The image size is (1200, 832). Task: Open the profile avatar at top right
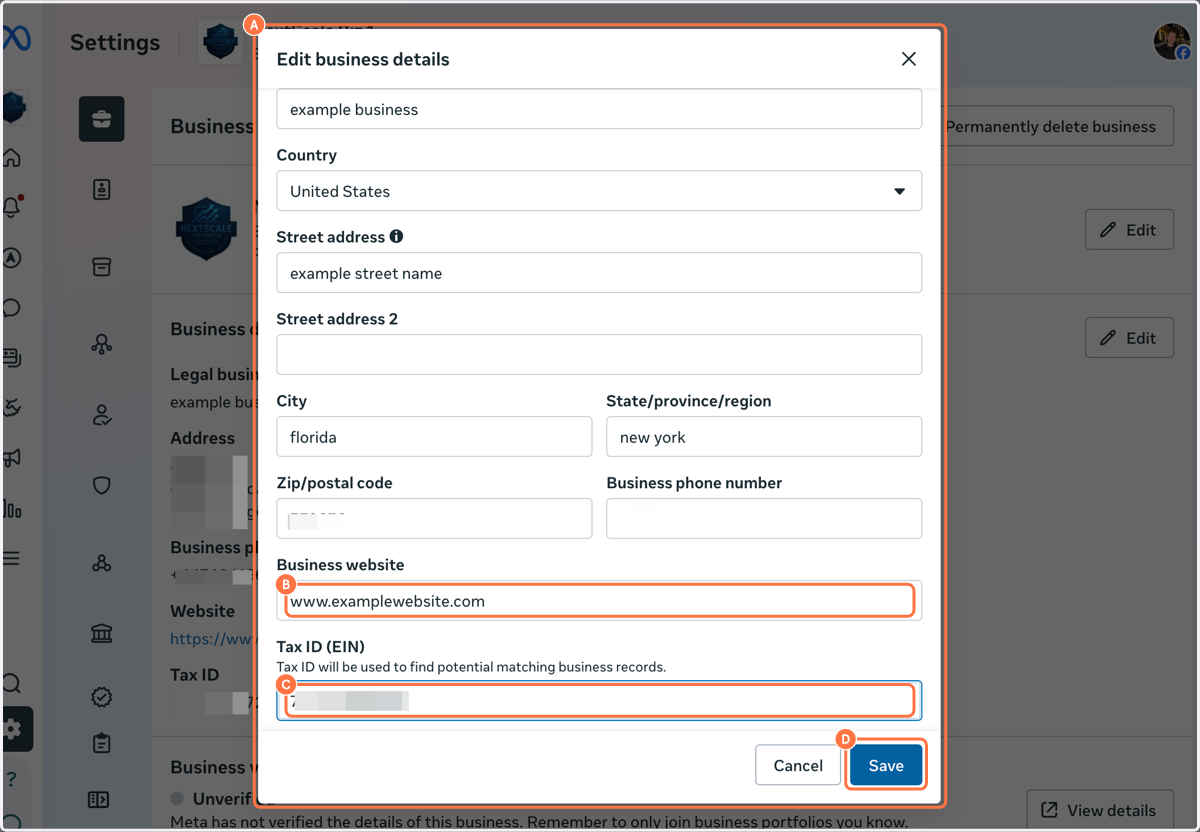(x=1172, y=41)
